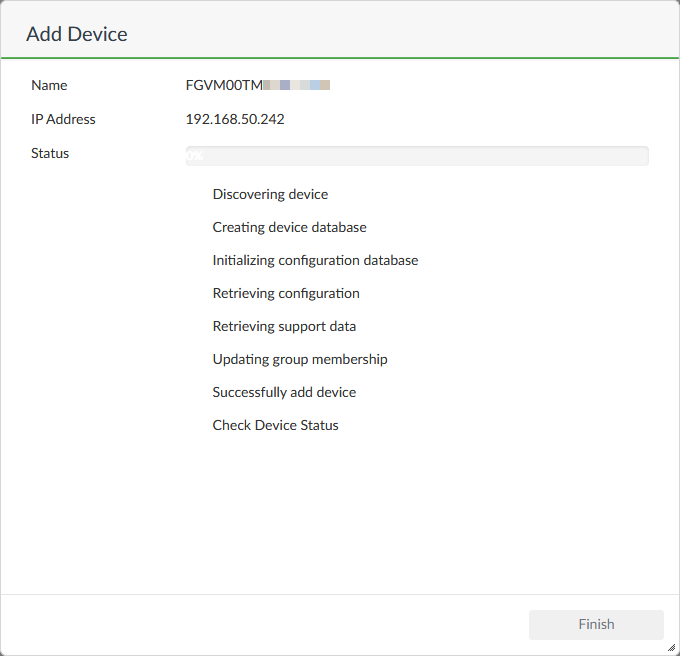Click the Check Device Status step
This screenshot has height=656, width=680.
tap(275, 425)
